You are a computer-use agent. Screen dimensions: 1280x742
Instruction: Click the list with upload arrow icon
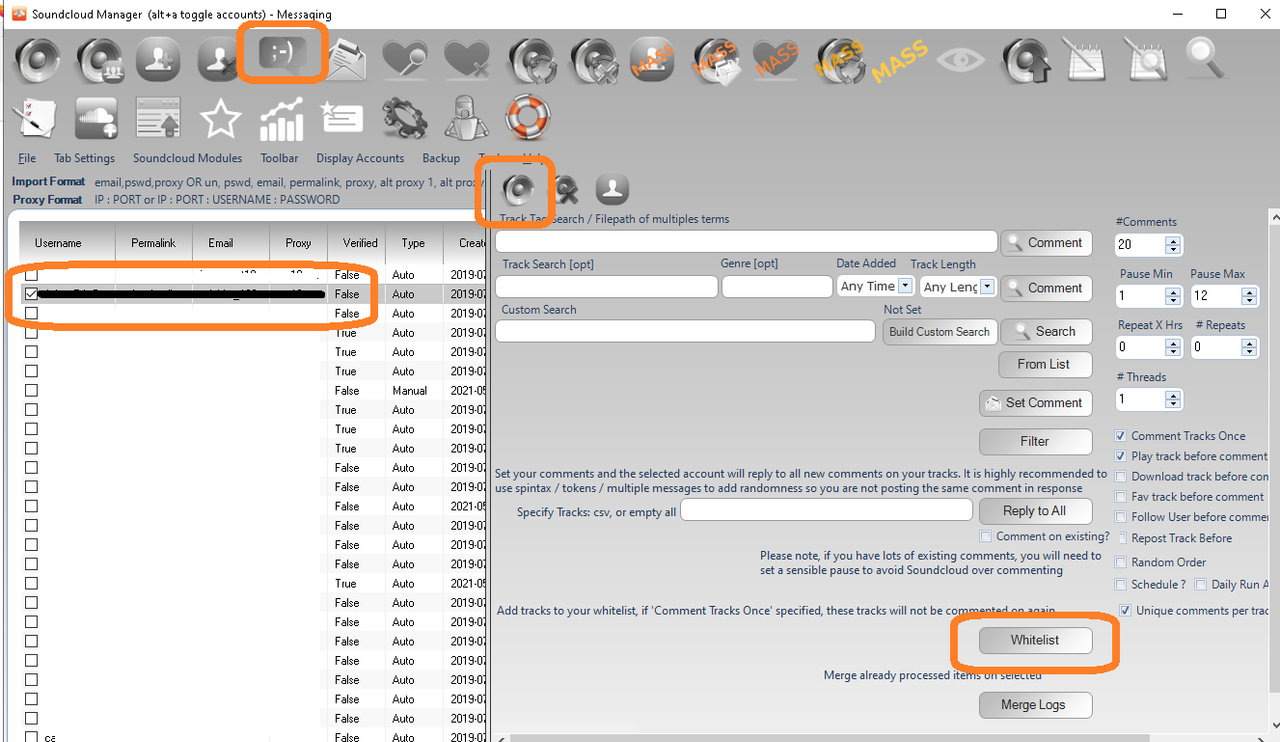click(158, 119)
